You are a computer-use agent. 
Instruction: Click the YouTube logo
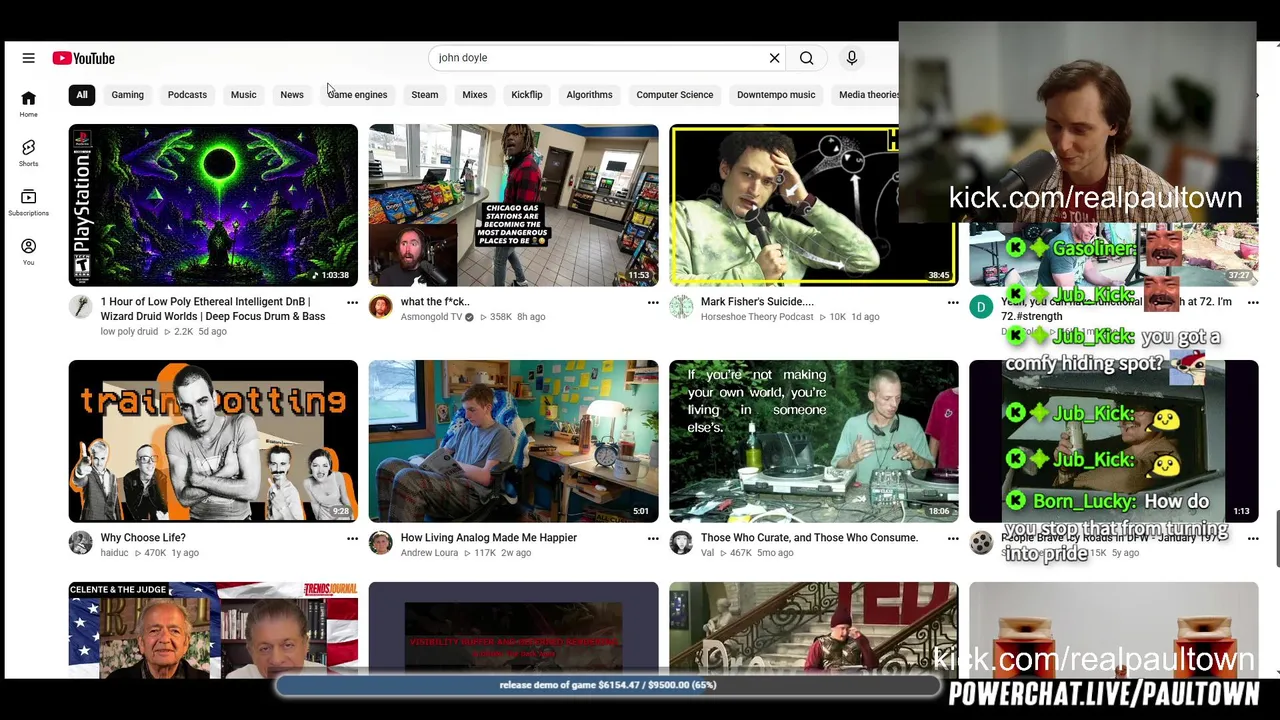(x=84, y=58)
